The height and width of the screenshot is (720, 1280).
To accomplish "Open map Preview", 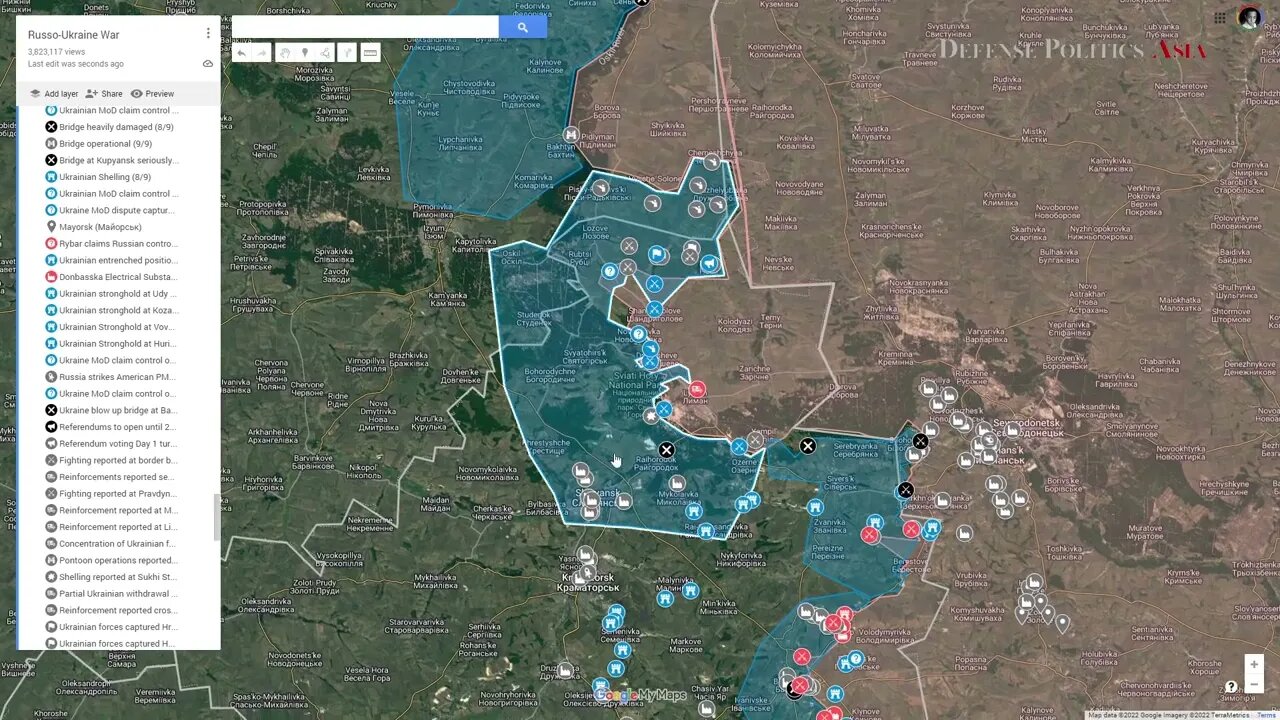I will [152, 94].
